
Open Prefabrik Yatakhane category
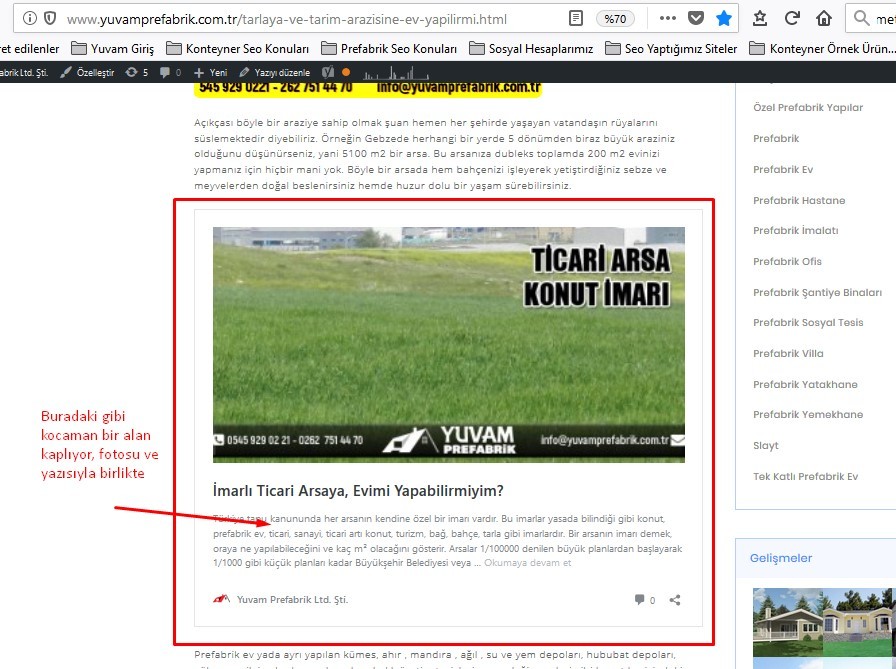[x=805, y=384]
